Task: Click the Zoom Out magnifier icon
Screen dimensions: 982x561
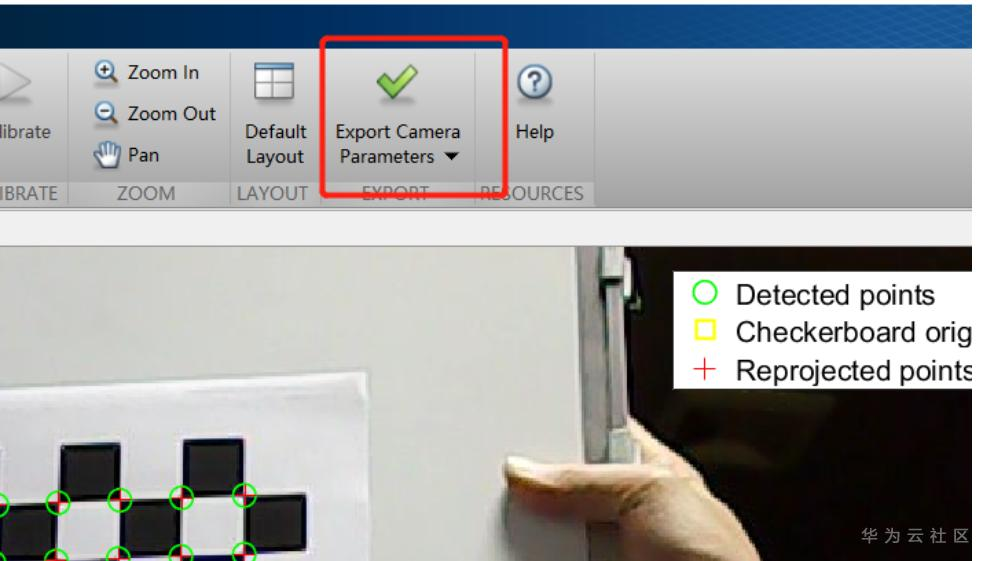Action: pos(106,113)
